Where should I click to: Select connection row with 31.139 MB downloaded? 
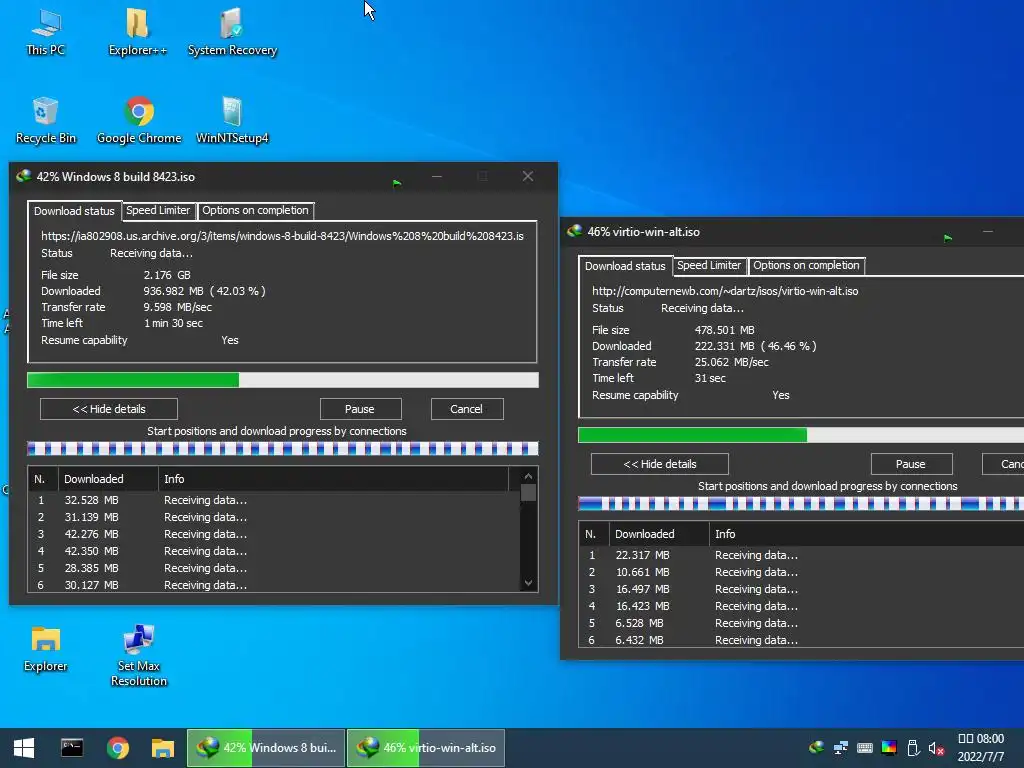[274, 517]
